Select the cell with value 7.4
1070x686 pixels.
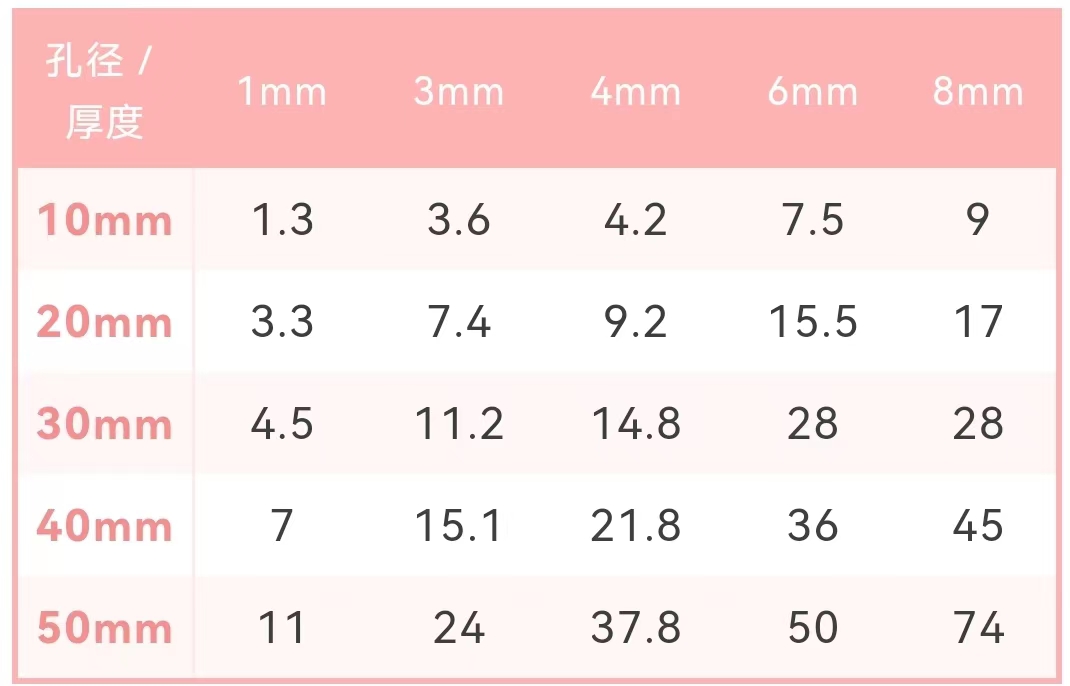(x=459, y=321)
